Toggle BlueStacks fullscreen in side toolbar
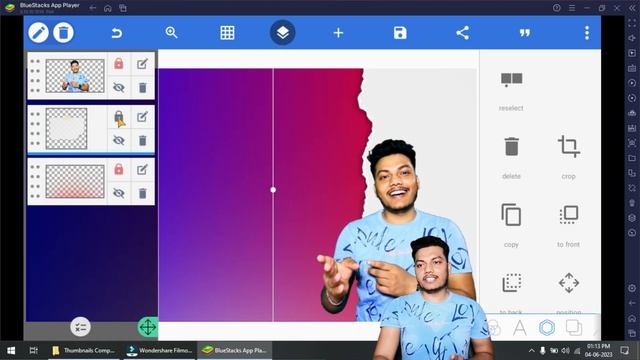This screenshot has height=360, width=640. coord(632,24)
